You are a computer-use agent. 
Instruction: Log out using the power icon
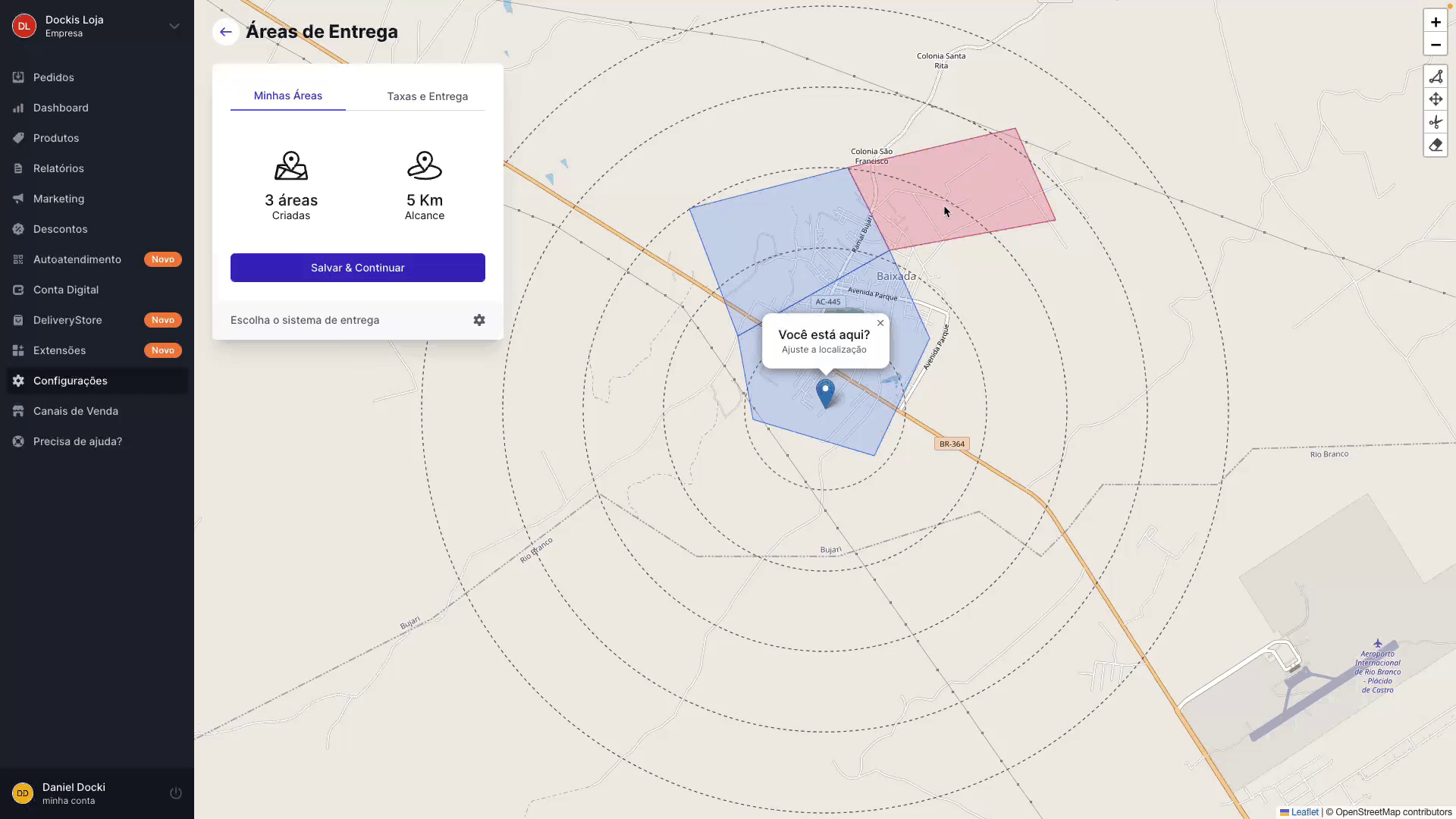click(176, 793)
